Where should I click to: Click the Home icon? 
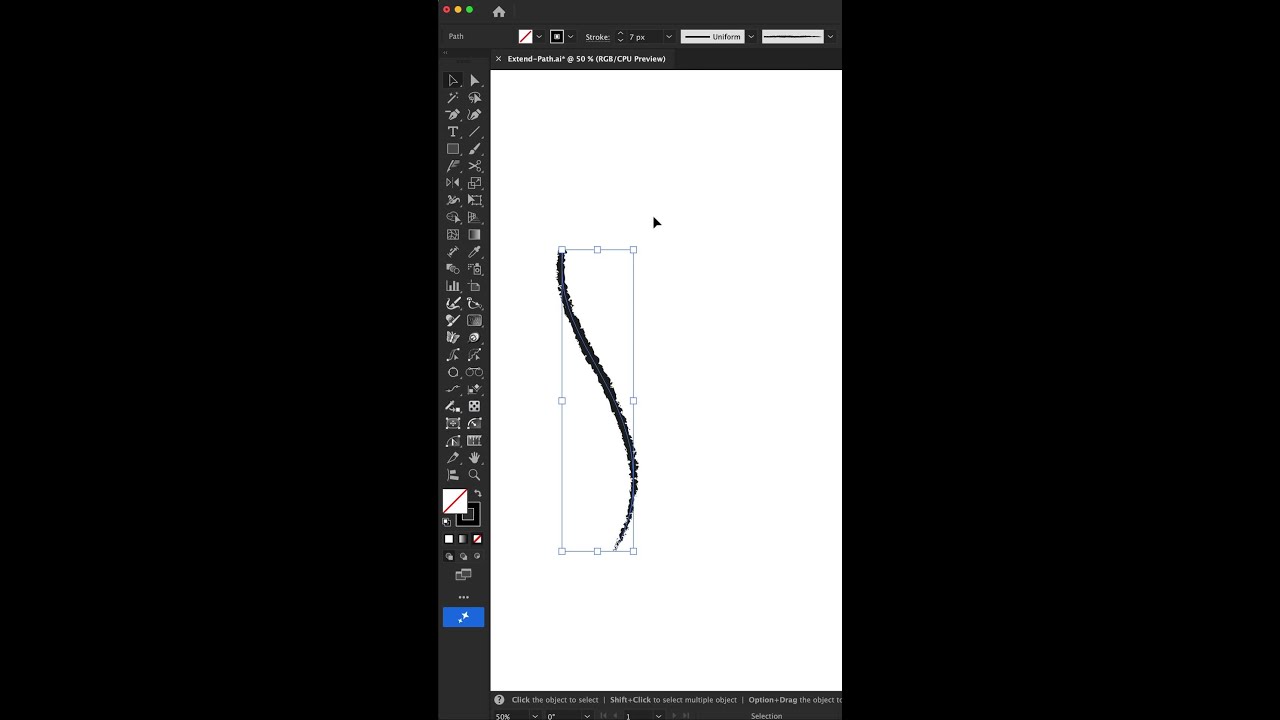click(x=499, y=12)
